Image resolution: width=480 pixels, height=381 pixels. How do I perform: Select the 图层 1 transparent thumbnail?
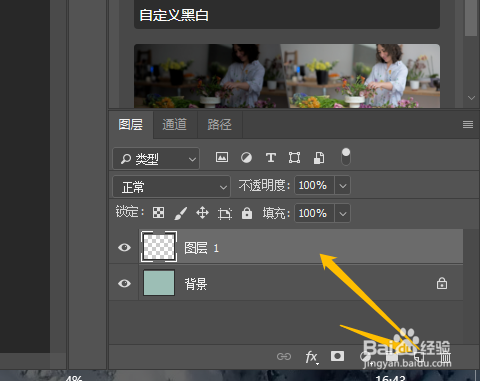159,246
